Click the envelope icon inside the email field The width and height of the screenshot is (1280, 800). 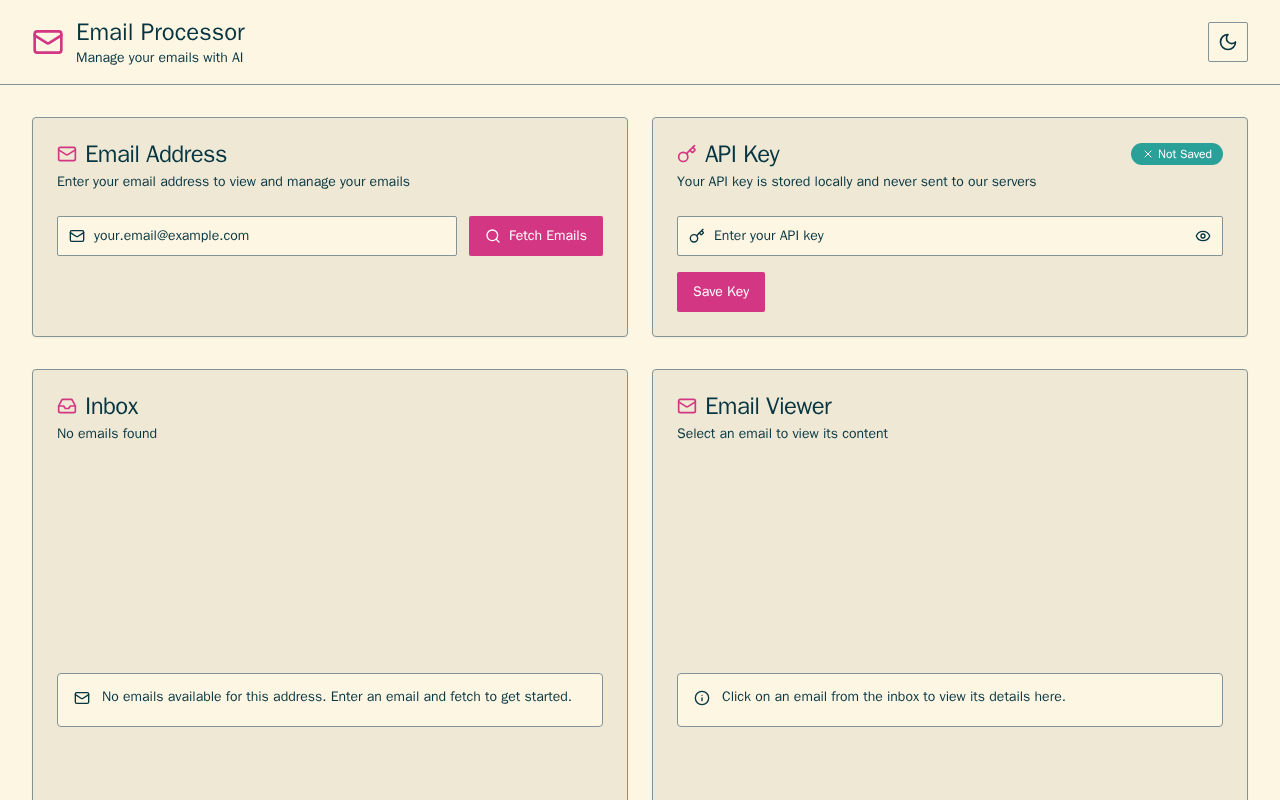tap(77, 236)
